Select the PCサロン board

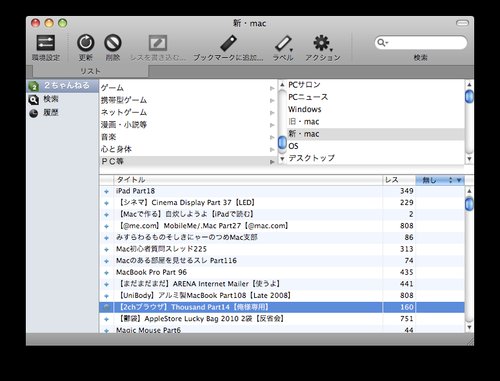point(376,85)
